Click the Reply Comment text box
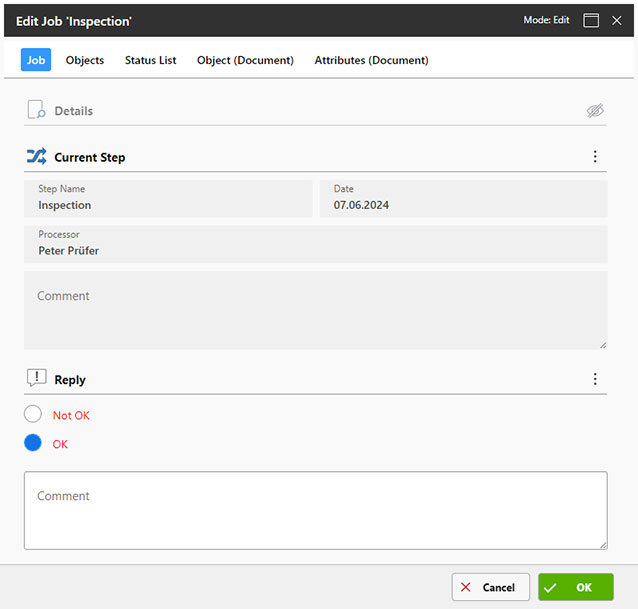The height and width of the screenshot is (609, 638). pyautogui.click(x=315, y=510)
